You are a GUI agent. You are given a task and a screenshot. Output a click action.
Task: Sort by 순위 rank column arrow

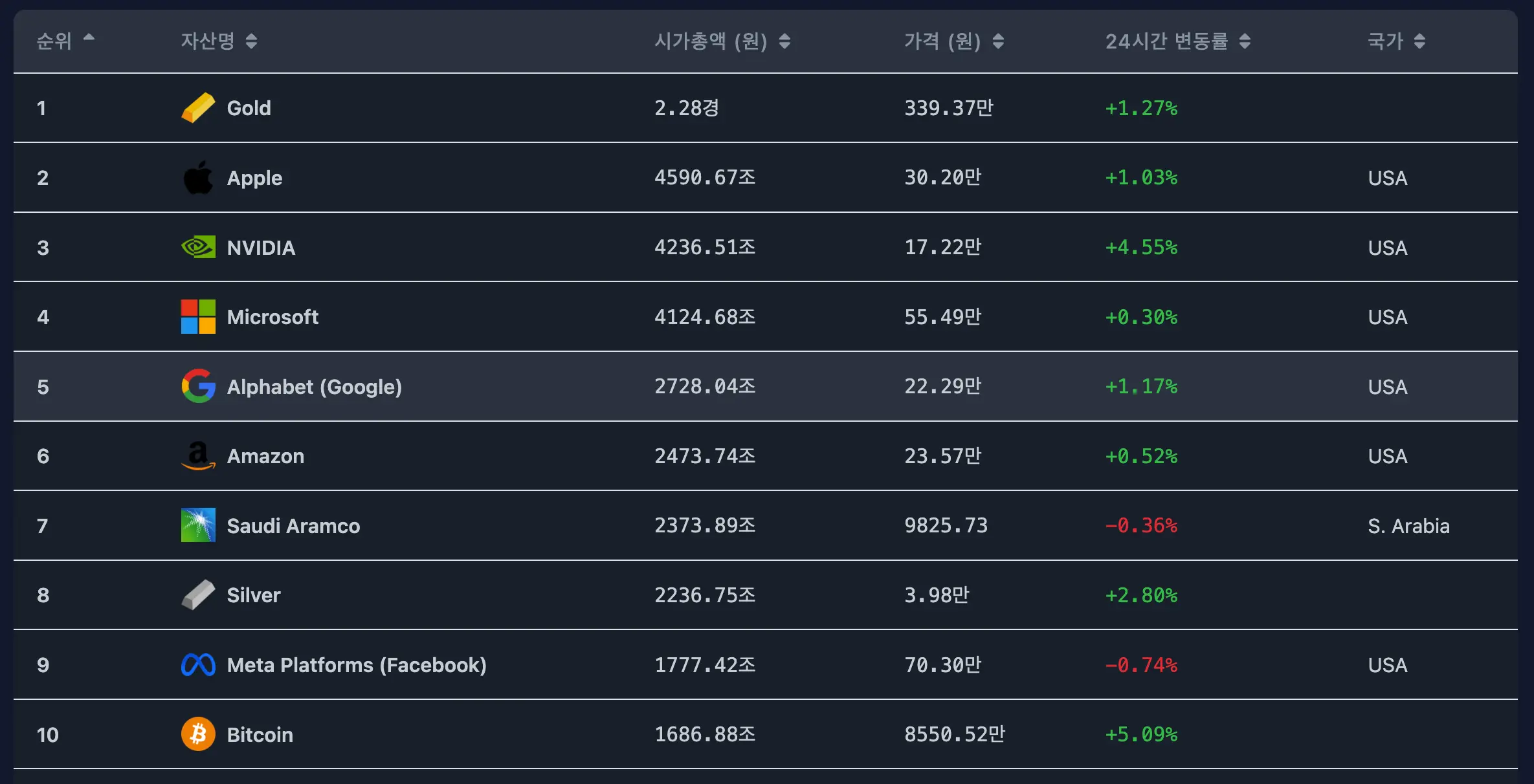pos(89,39)
